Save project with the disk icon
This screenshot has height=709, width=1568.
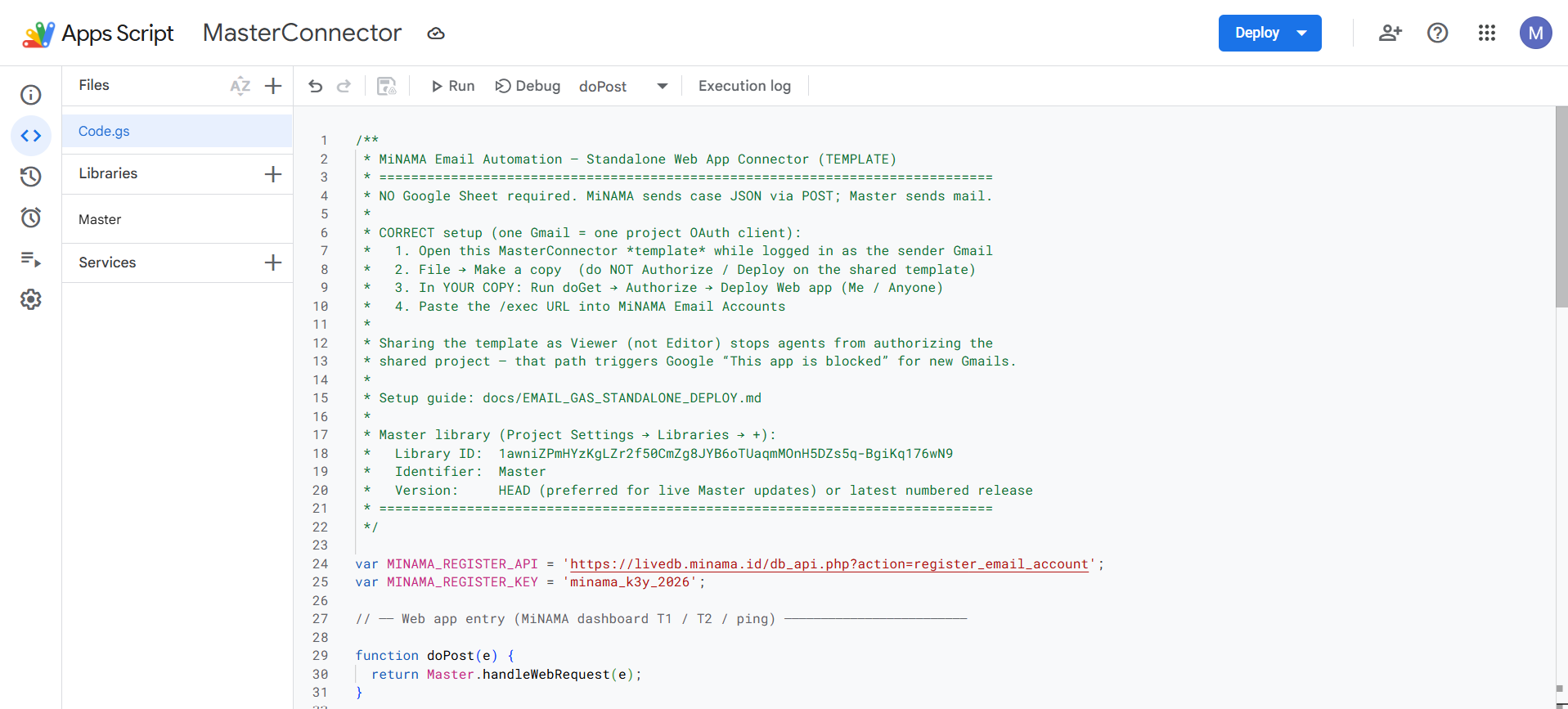click(x=386, y=86)
